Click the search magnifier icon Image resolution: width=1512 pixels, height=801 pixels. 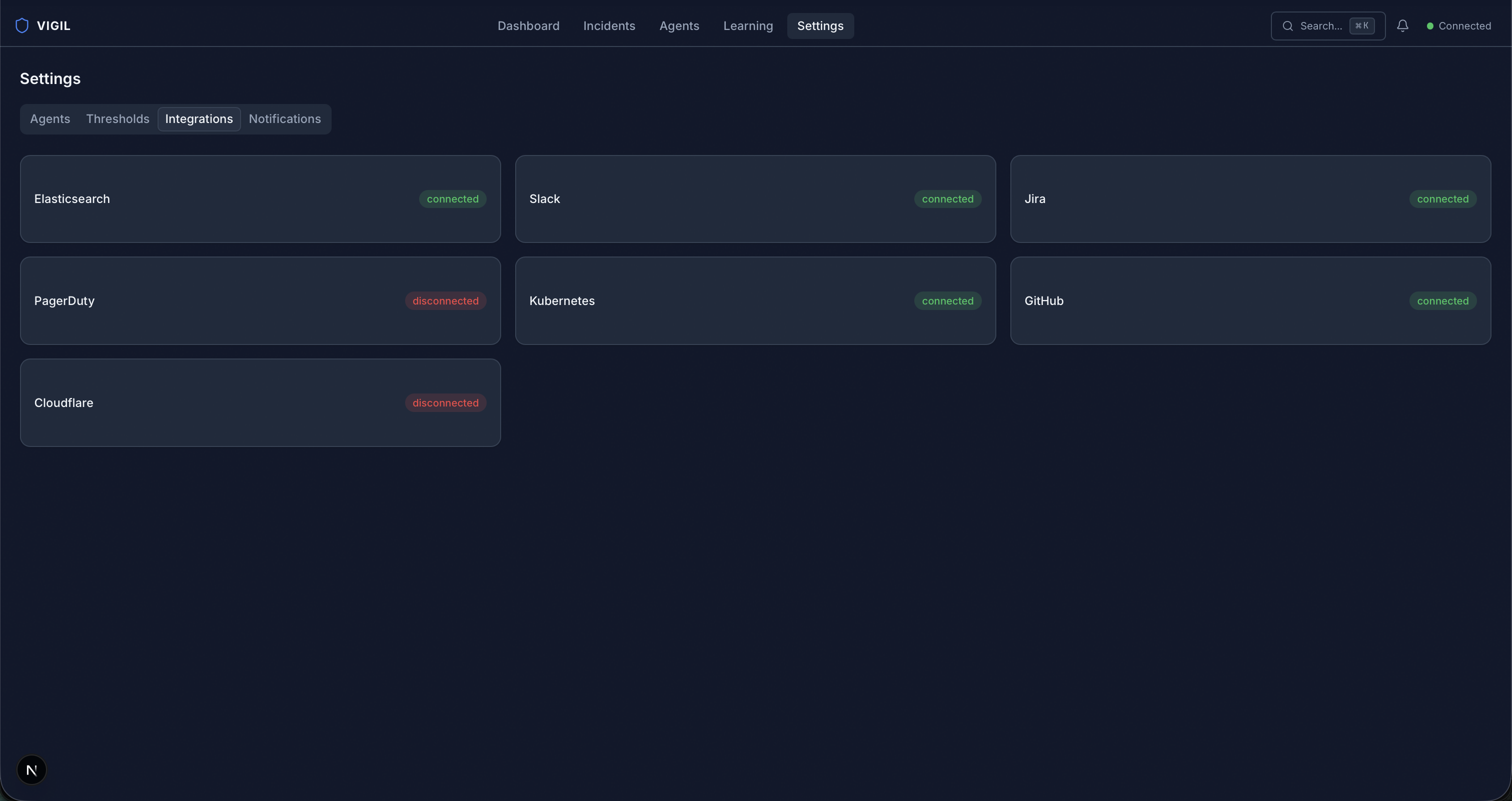[1287, 26]
